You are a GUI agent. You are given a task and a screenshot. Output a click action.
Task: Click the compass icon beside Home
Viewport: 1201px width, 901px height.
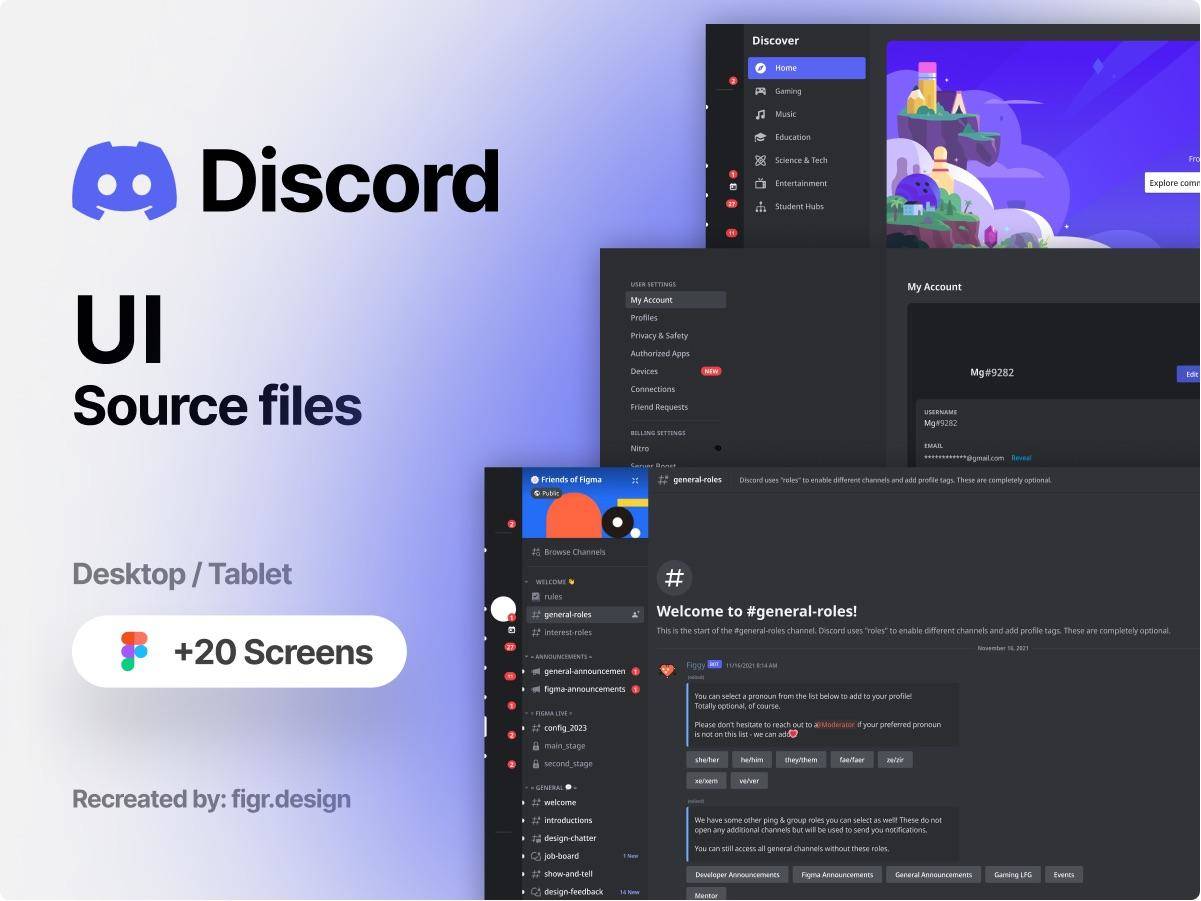click(x=760, y=68)
